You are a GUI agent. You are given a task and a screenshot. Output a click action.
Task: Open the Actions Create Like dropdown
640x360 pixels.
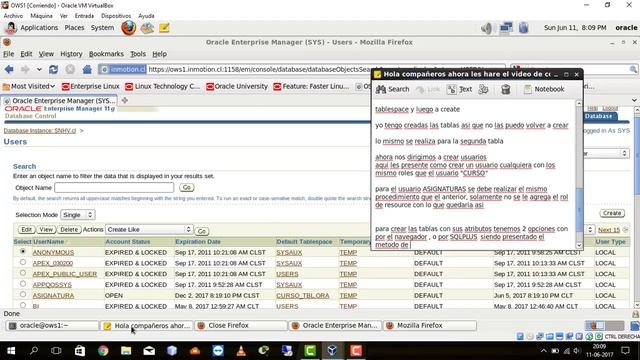pyautogui.click(x=149, y=229)
